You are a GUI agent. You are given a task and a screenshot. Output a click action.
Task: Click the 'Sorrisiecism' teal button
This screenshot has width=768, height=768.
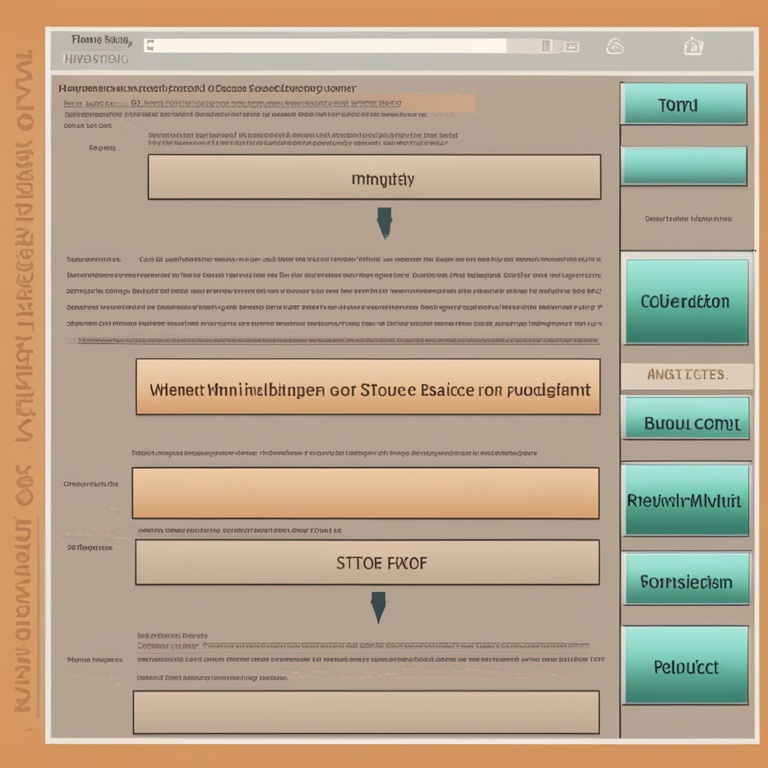687,579
